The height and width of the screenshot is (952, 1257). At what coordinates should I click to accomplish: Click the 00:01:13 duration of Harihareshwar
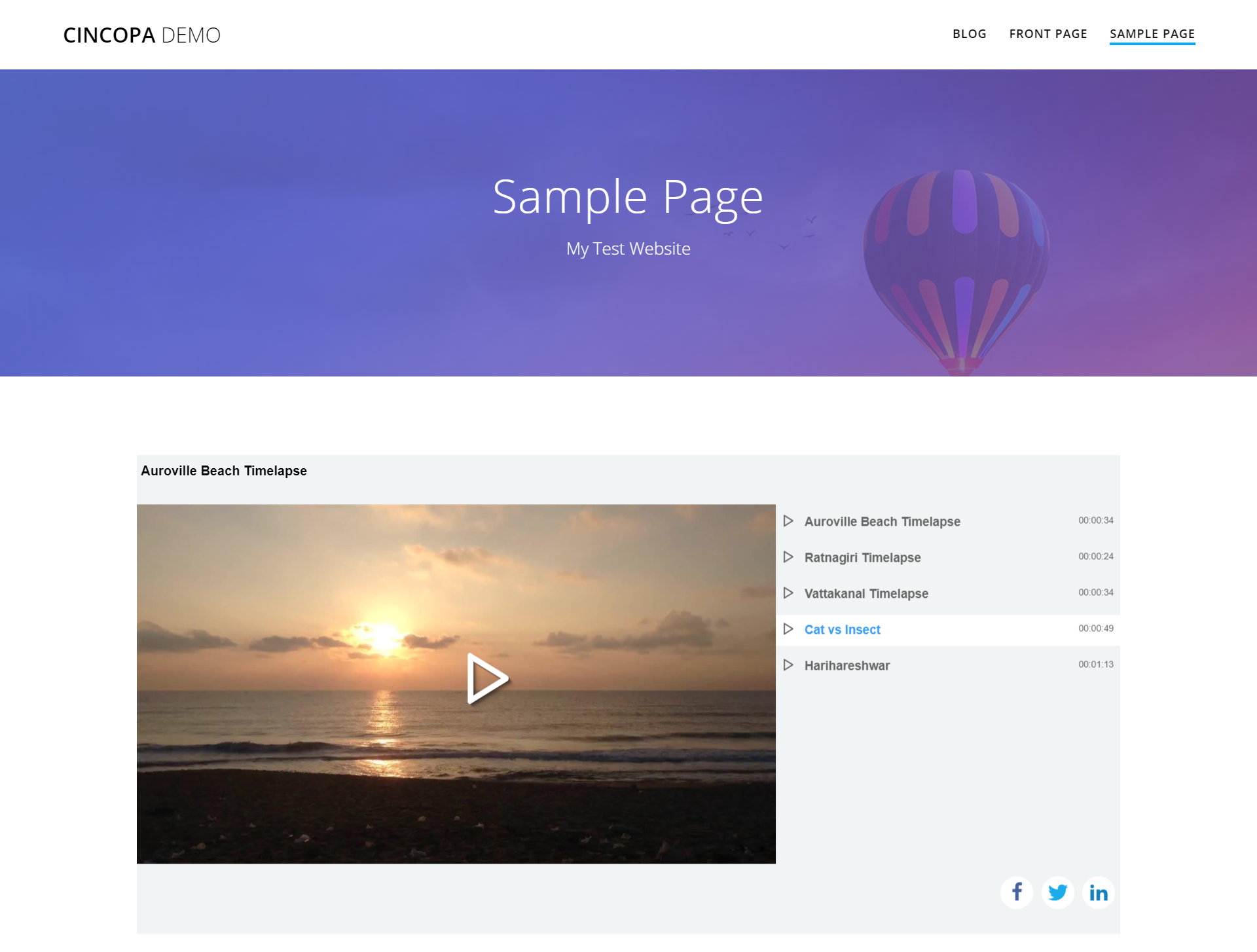click(1095, 665)
